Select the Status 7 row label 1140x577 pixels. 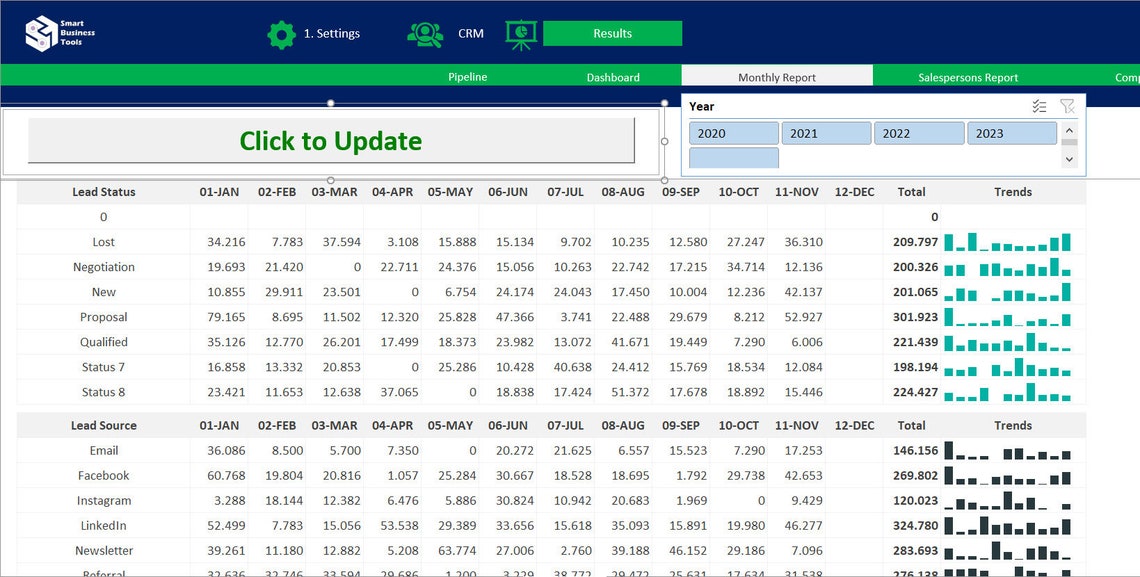pos(103,367)
